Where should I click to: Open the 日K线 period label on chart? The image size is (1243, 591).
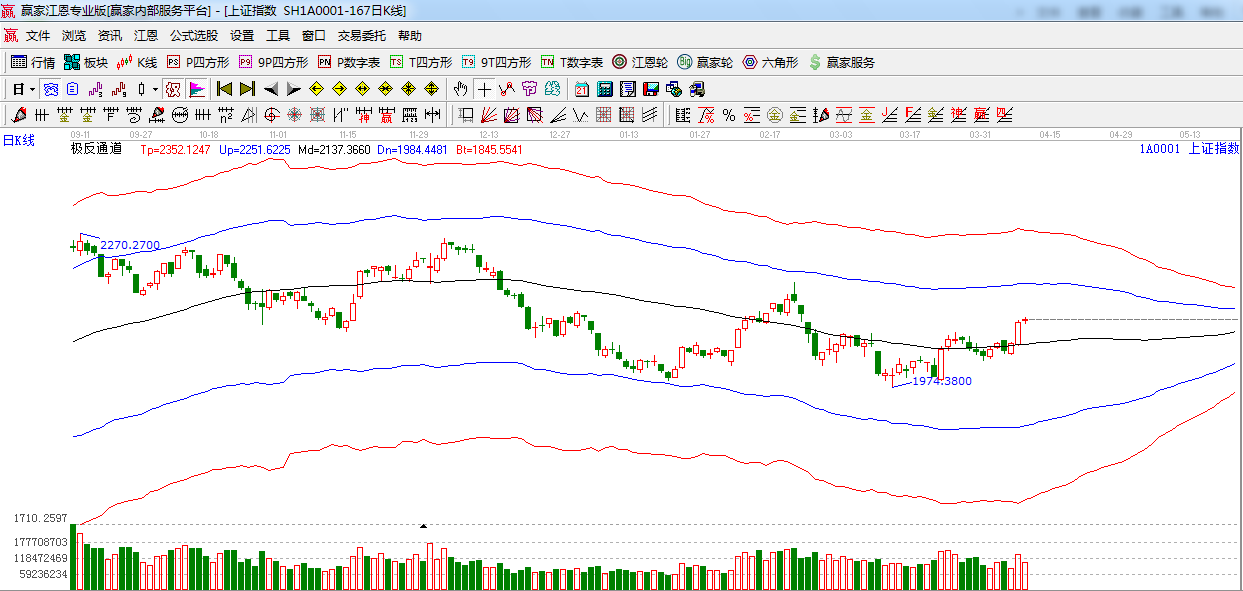click(x=18, y=140)
